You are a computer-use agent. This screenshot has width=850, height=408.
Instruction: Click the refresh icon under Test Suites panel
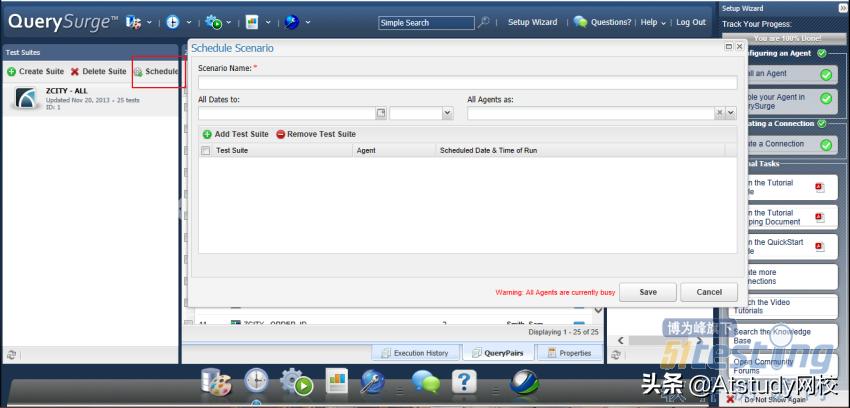[11, 355]
